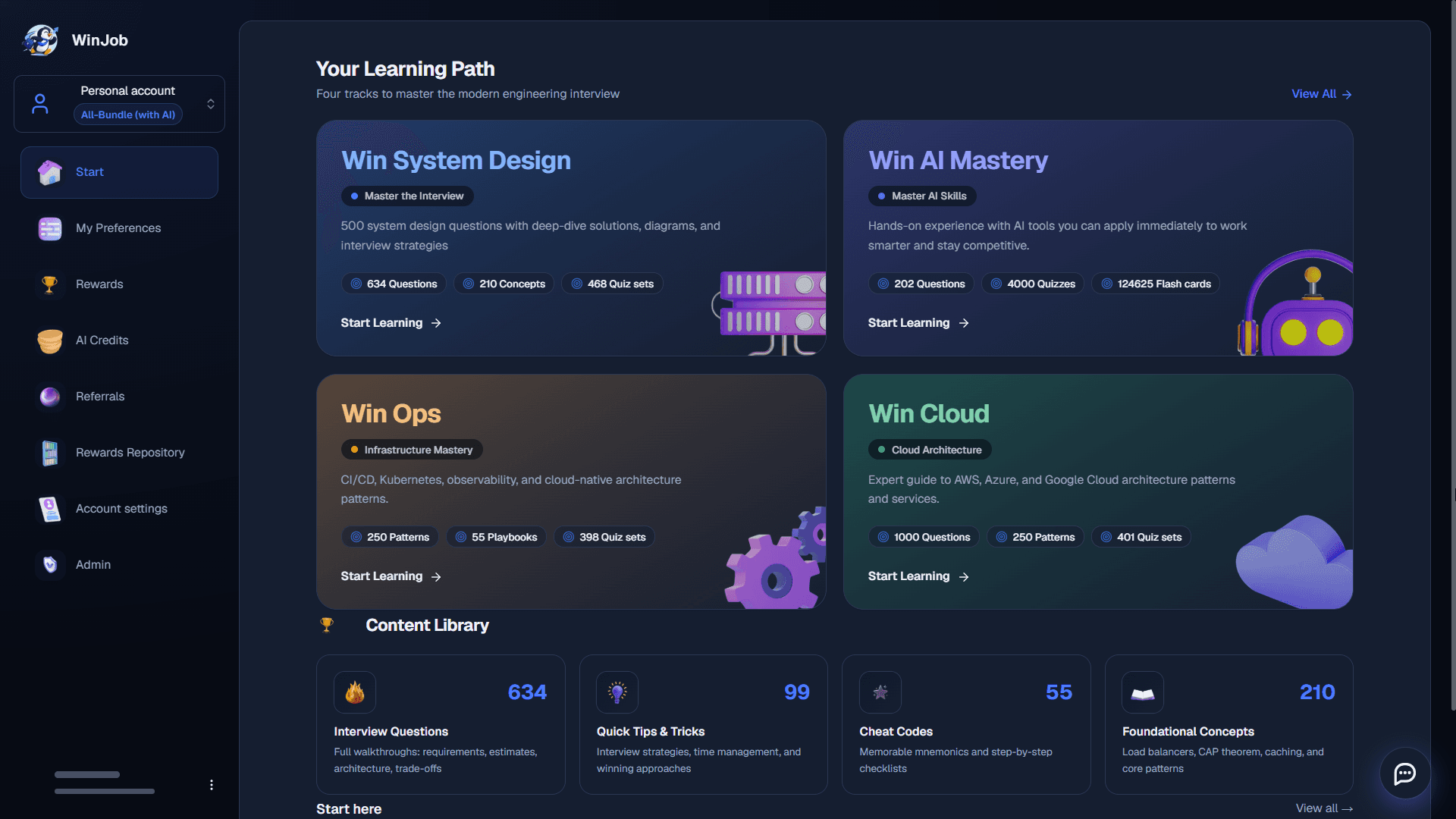Open the Account settings label
1456x819 pixels.
click(121, 509)
